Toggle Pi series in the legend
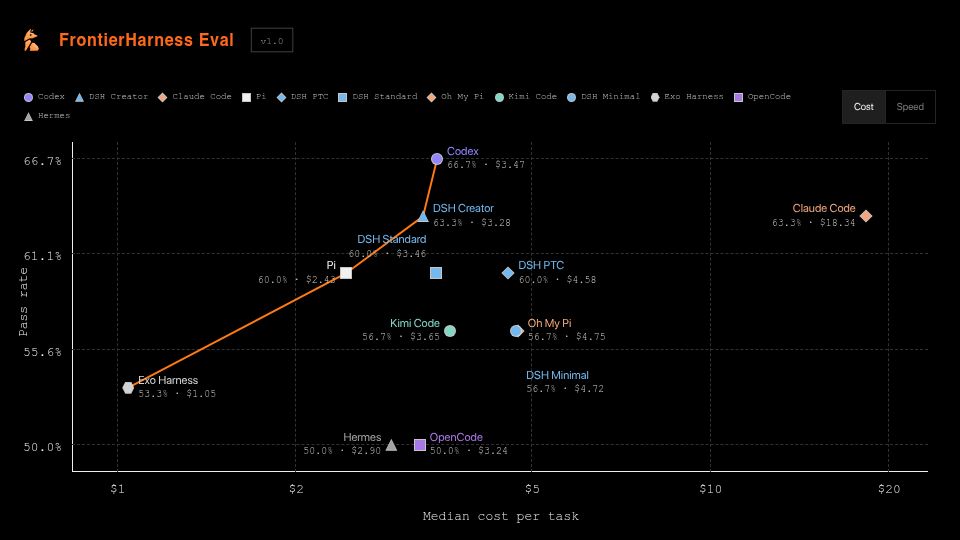The width and height of the screenshot is (960, 540). pyautogui.click(x=254, y=97)
